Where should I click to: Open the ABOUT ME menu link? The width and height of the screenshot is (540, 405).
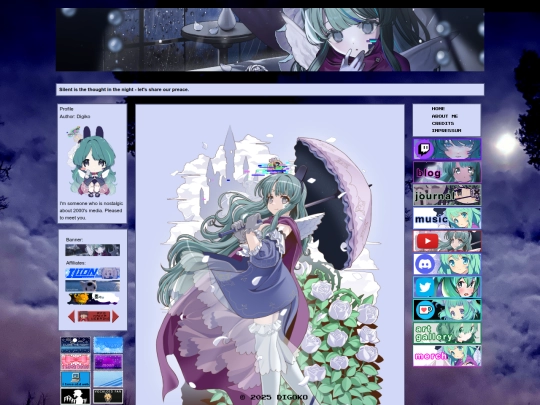(445, 116)
